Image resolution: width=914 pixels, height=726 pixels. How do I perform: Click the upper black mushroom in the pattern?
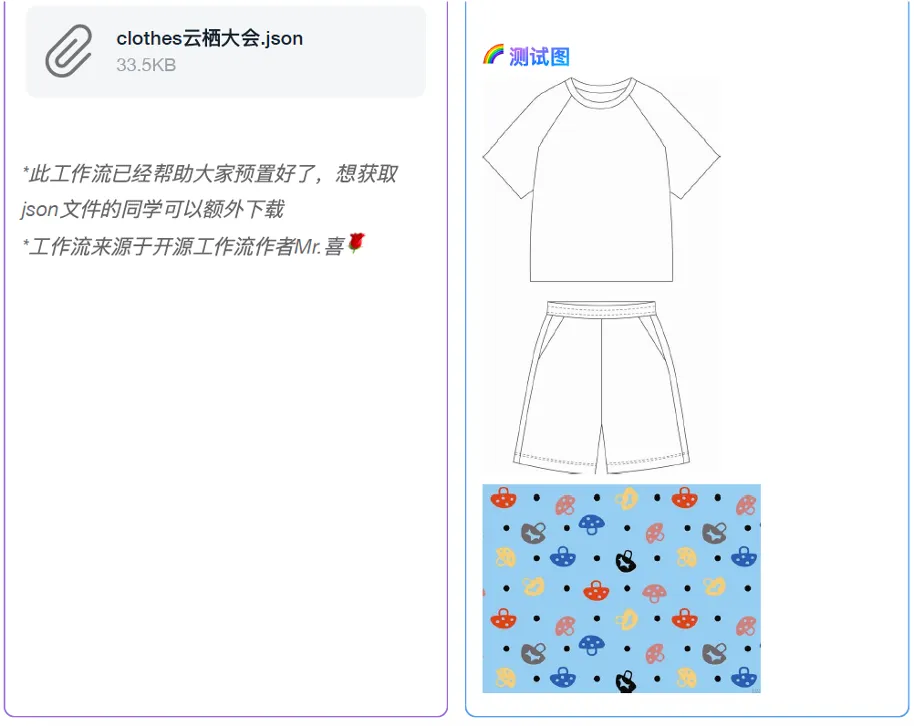coord(625,561)
